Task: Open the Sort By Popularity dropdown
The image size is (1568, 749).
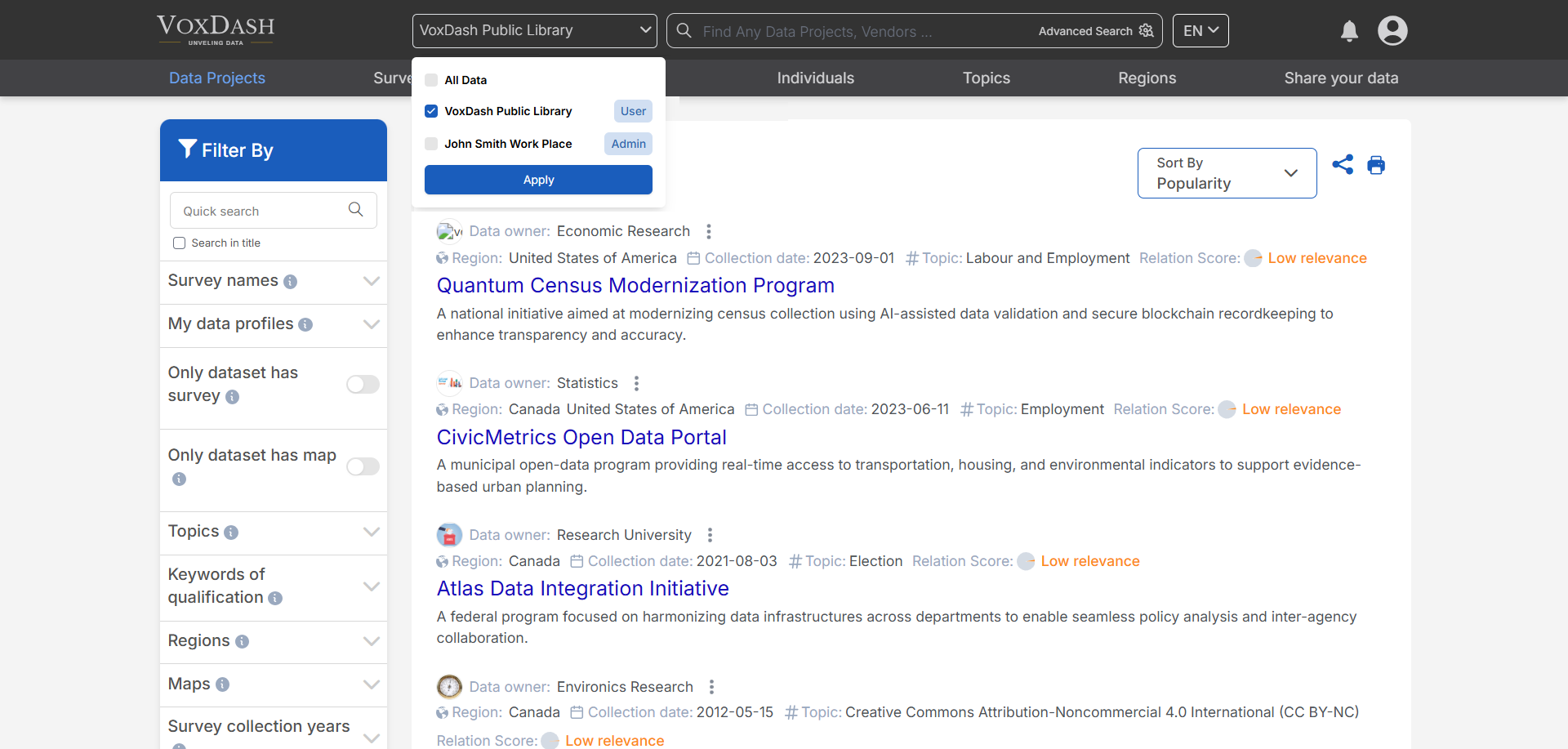Action: click(x=1227, y=173)
